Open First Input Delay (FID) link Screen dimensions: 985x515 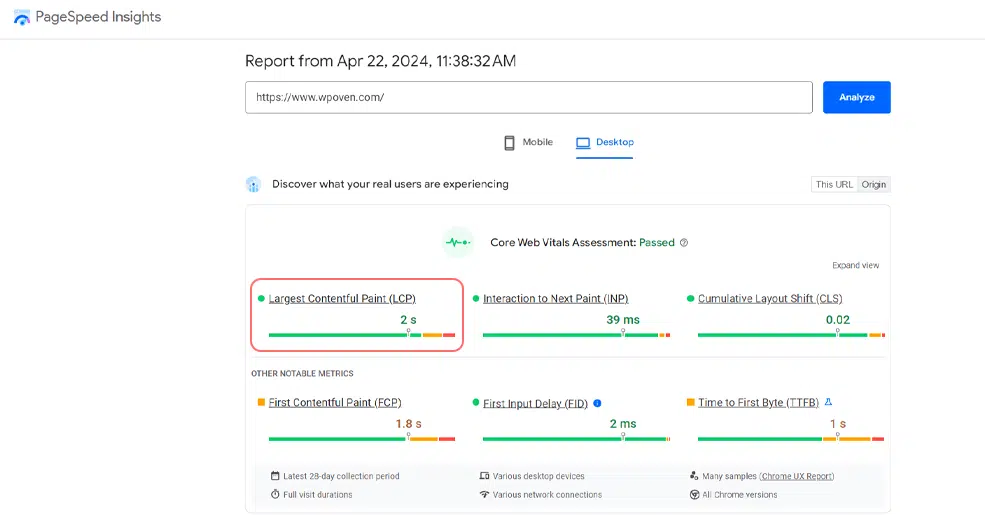click(535, 403)
